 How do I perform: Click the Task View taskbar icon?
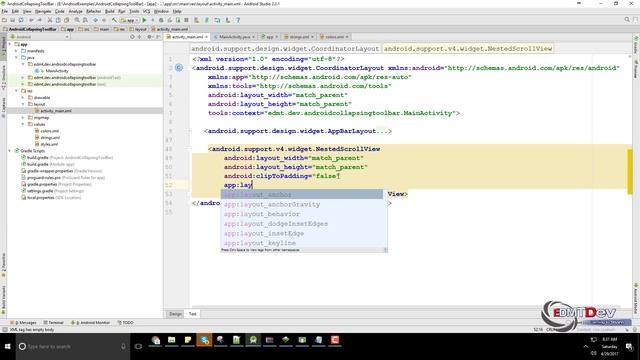pyautogui.click(x=138, y=347)
